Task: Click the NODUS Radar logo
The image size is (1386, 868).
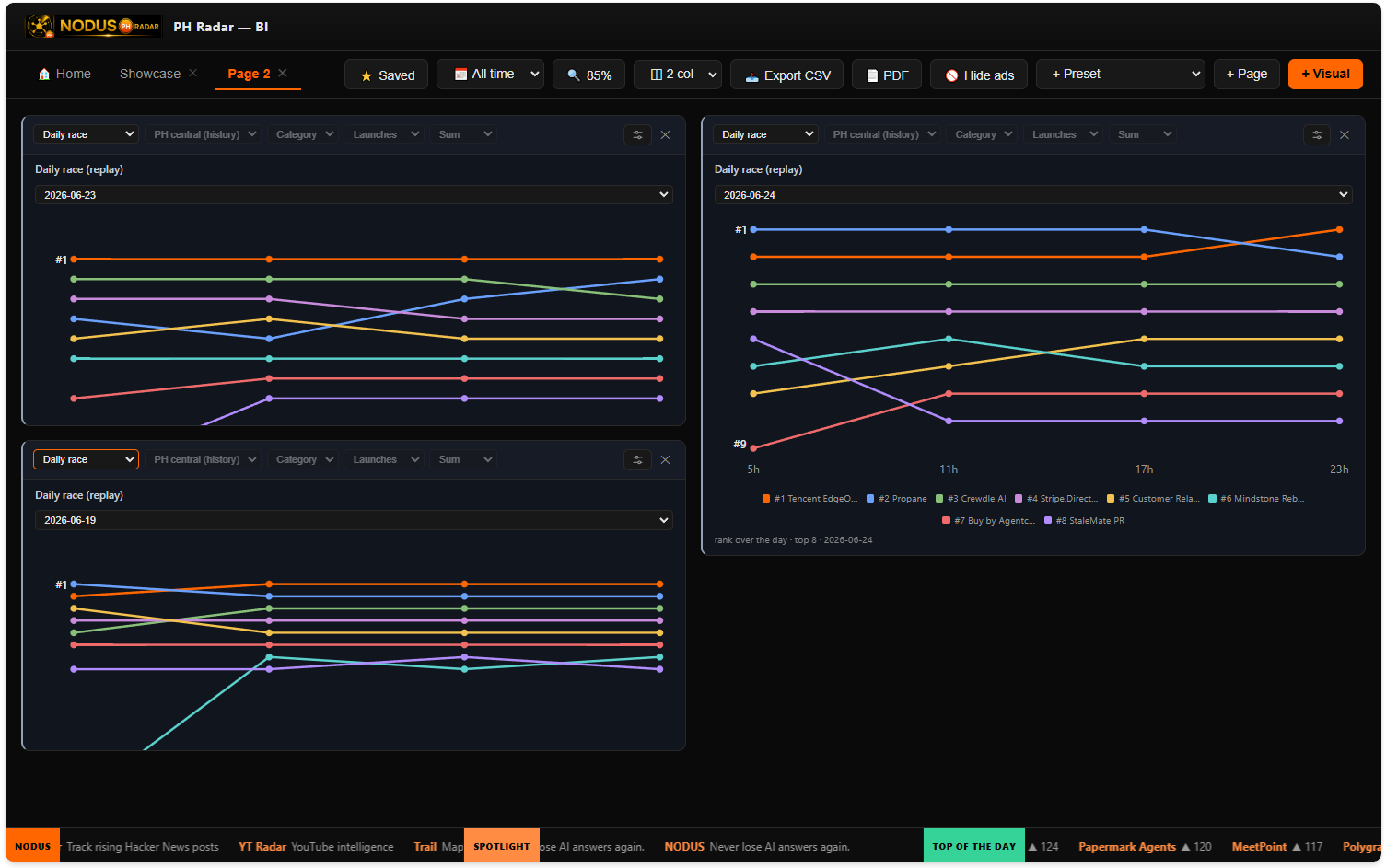Action: [93, 26]
